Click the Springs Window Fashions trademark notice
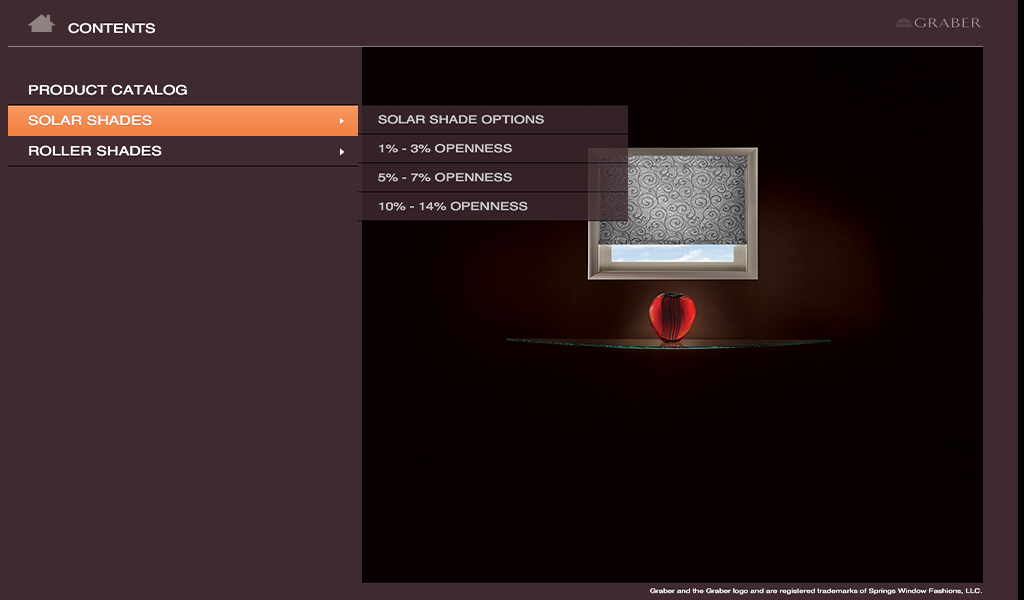The width and height of the screenshot is (1024, 600). [x=815, y=591]
